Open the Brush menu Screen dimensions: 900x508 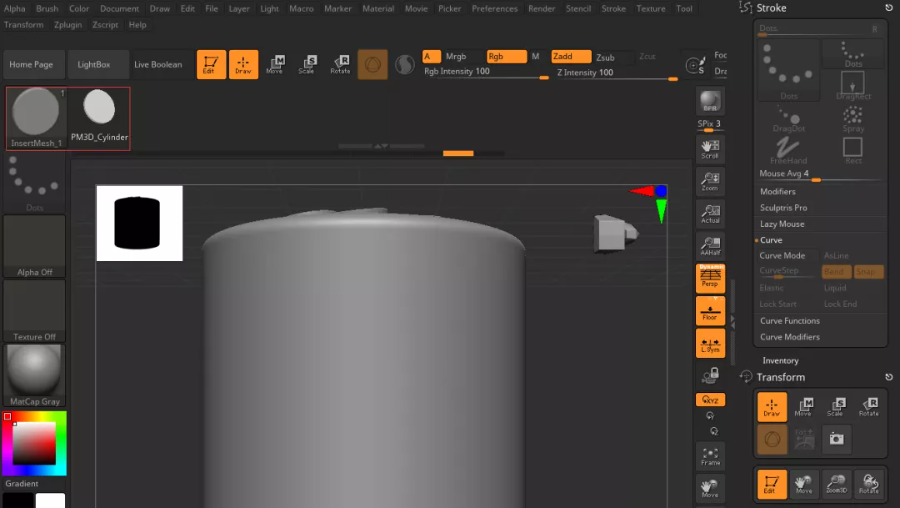[47, 9]
